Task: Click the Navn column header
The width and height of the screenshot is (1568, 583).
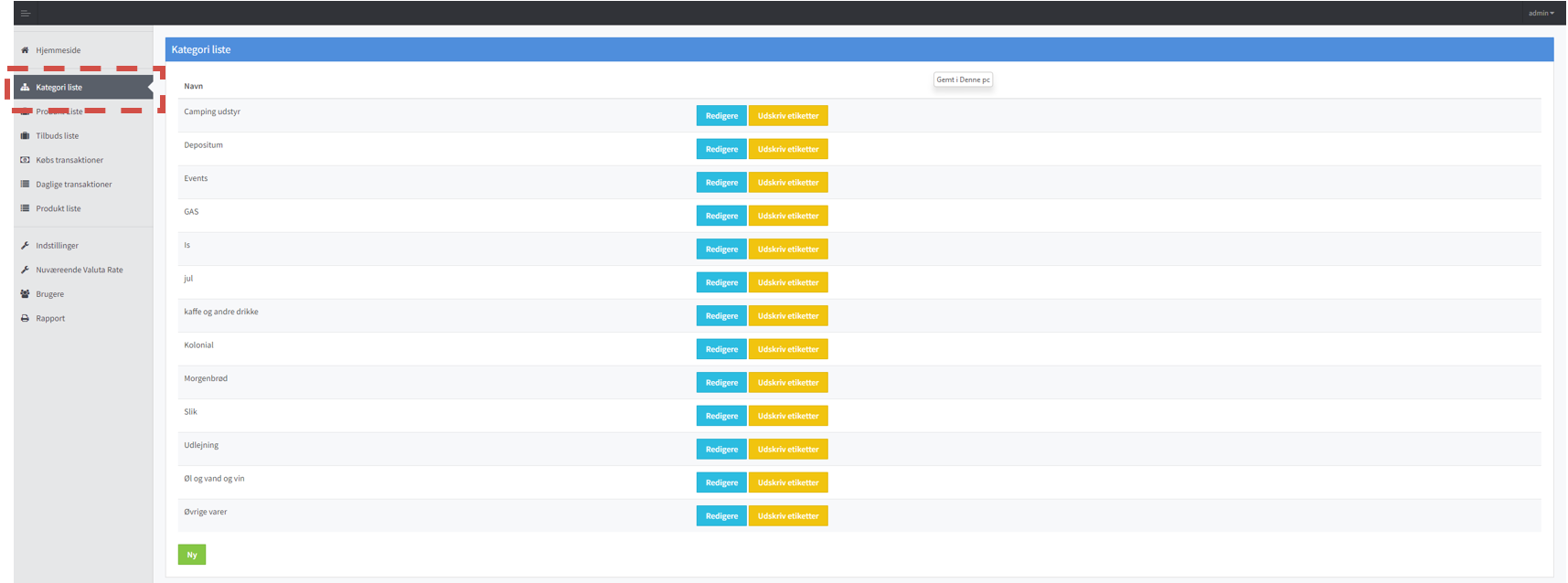Action: pos(194,87)
